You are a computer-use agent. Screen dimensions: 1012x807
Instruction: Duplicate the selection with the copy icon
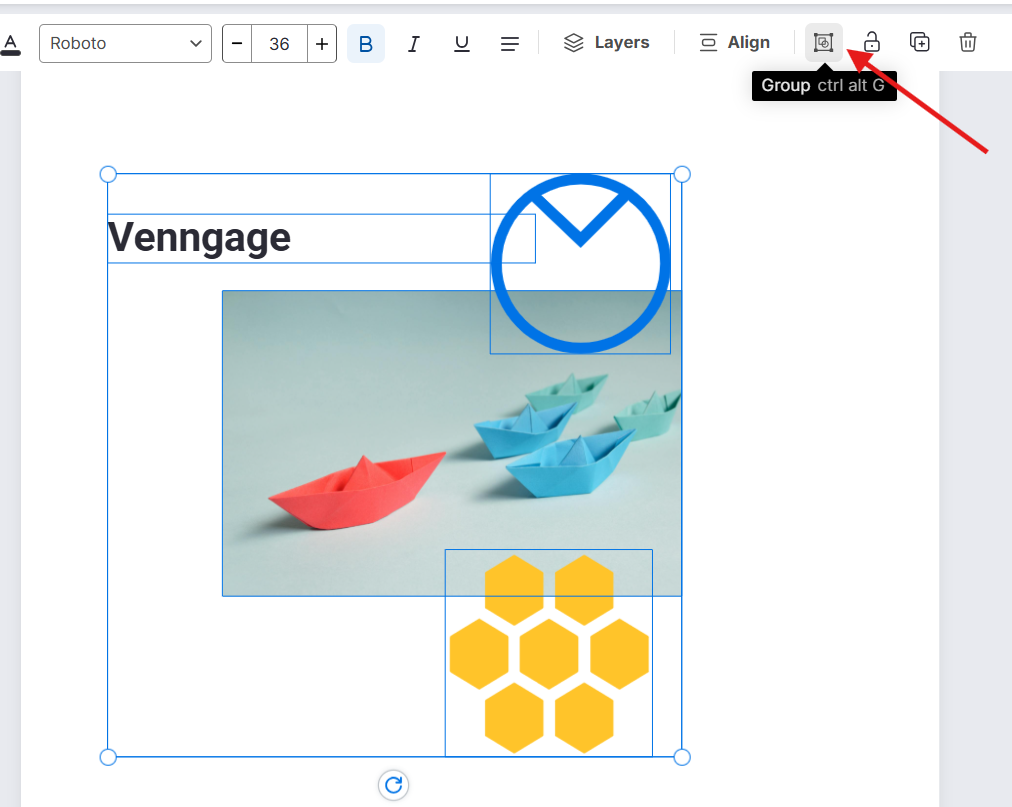tap(919, 43)
